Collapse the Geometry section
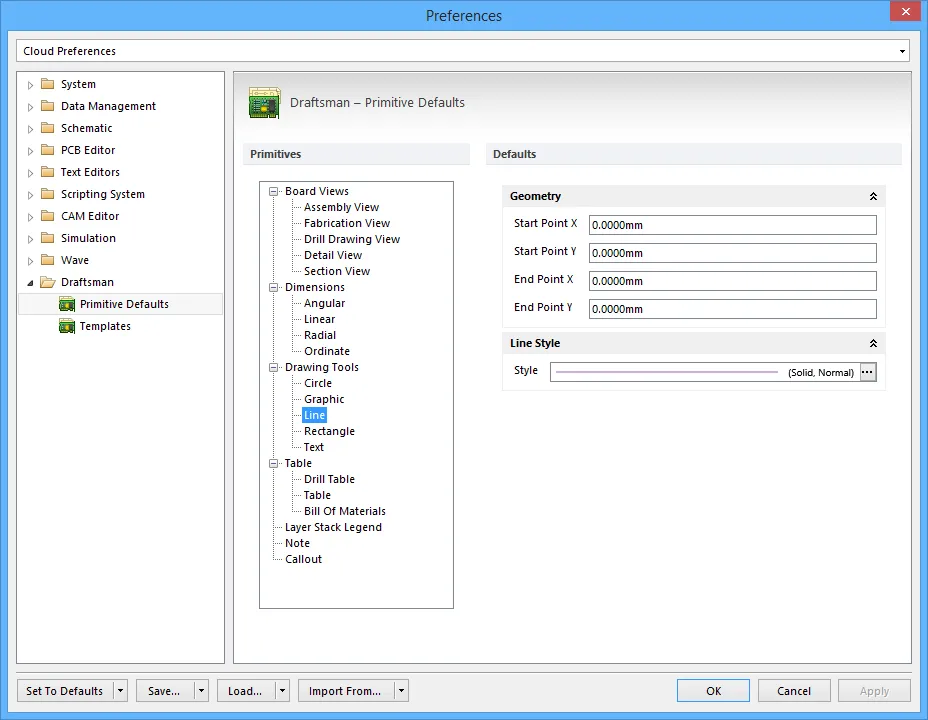Image resolution: width=928 pixels, height=720 pixels. click(873, 196)
